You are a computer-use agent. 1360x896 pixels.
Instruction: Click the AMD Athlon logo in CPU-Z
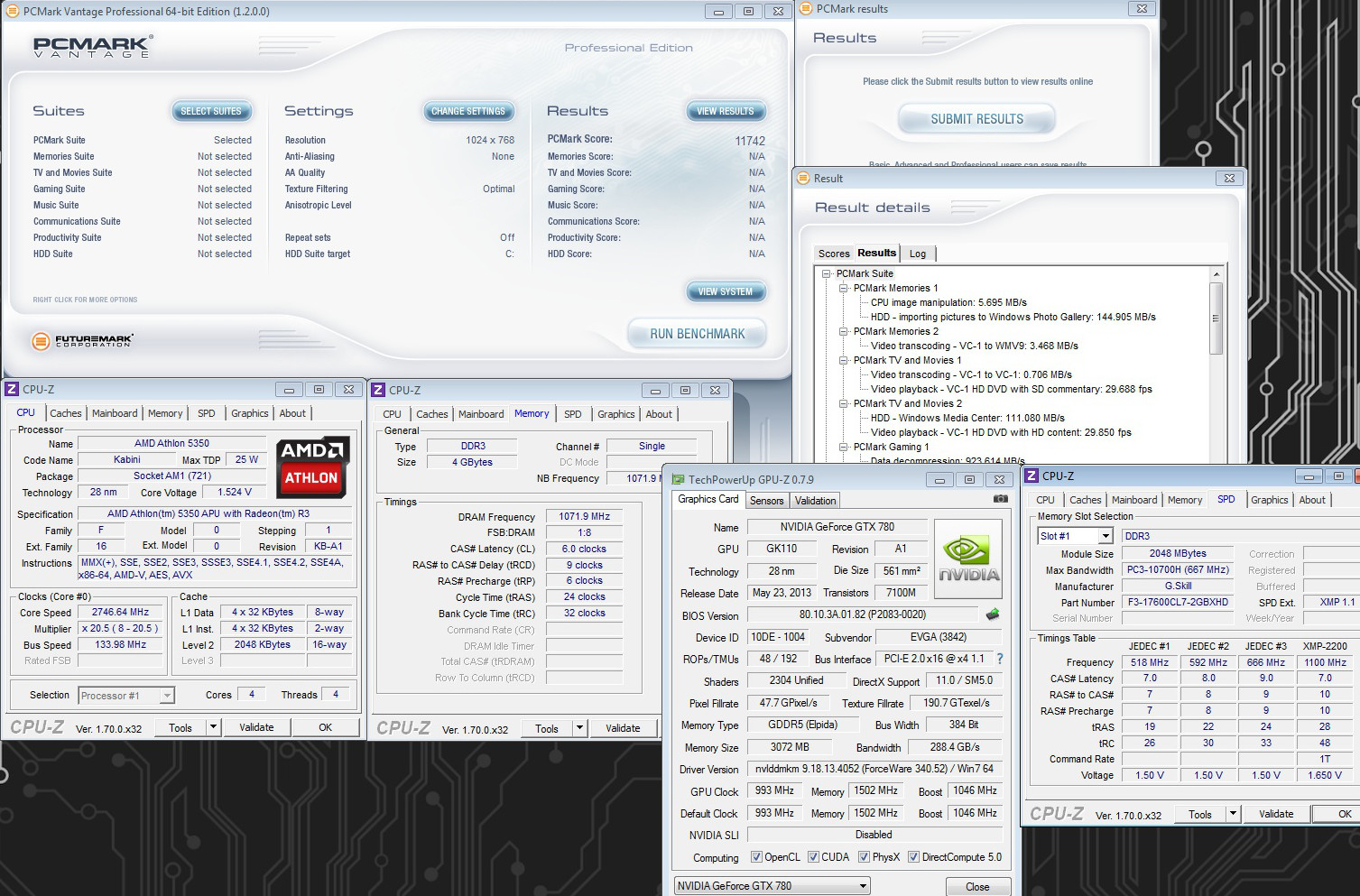[x=311, y=466]
